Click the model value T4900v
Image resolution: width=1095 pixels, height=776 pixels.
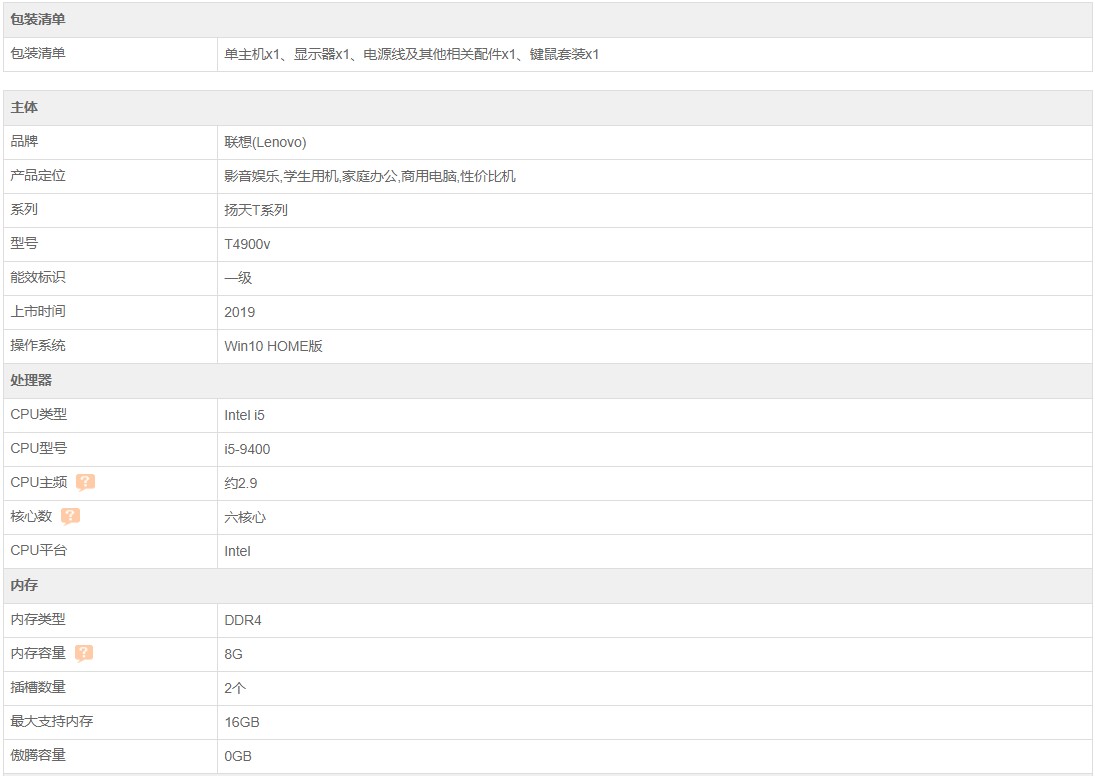point(247,244)
